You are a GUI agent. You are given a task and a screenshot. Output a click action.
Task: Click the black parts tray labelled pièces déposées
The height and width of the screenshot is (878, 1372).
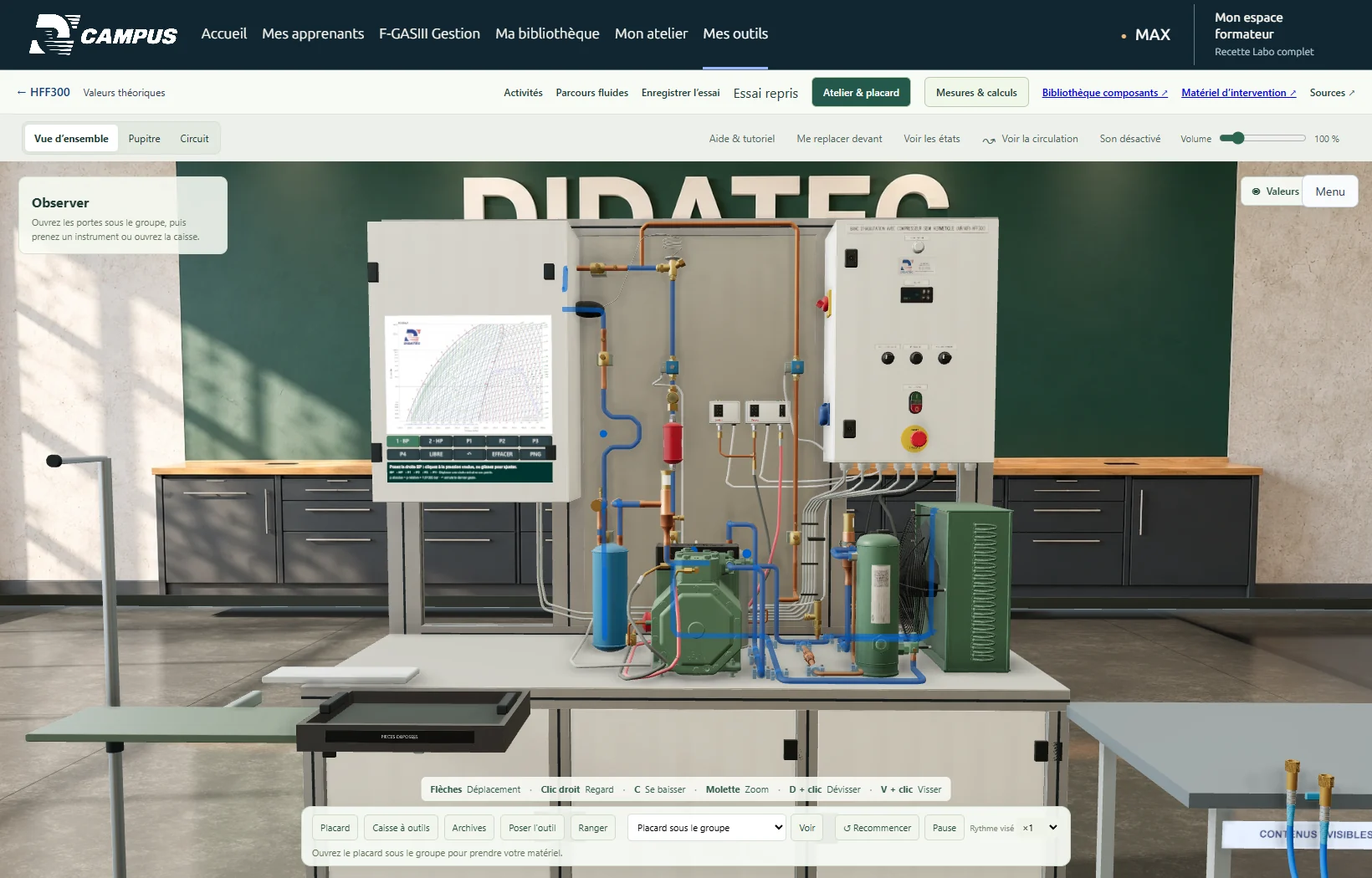click(x=414, y=720)
